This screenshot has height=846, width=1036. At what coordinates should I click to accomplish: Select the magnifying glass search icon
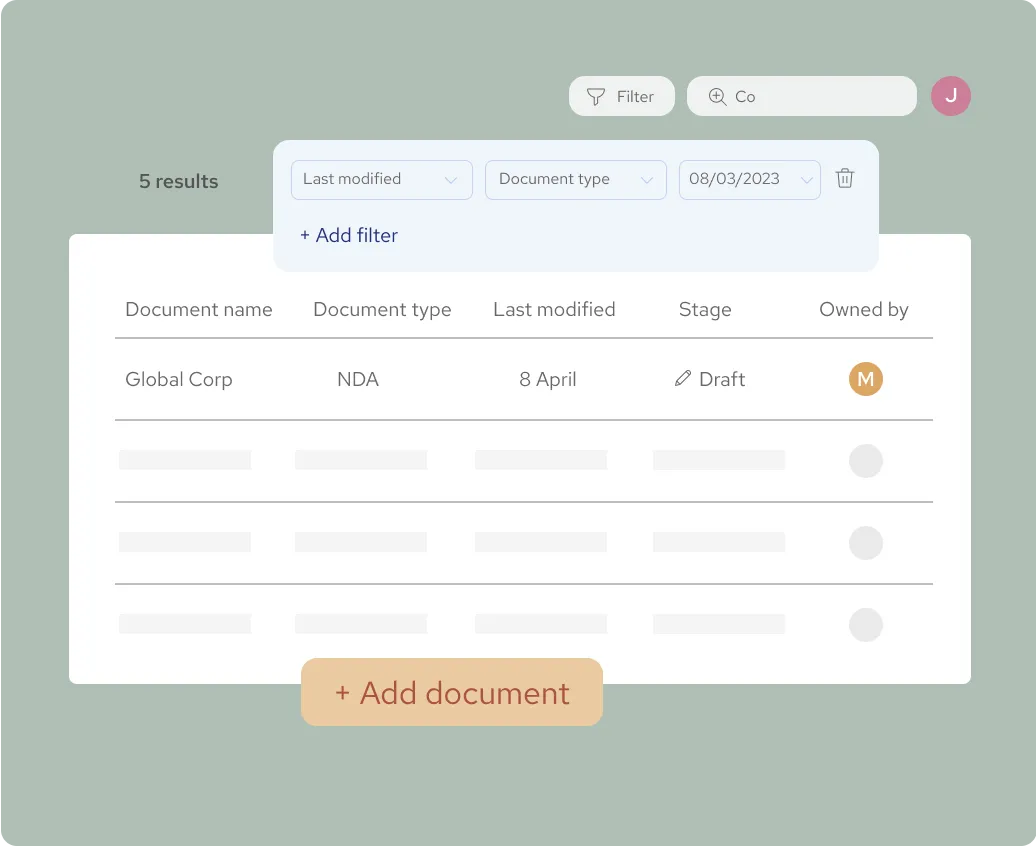[716, 96]
